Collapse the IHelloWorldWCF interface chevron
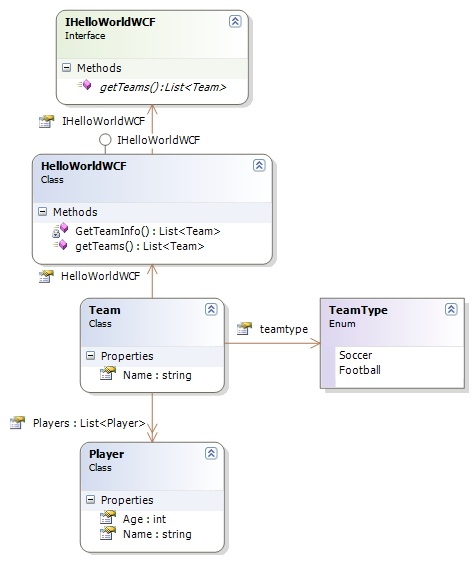The width and height of the screenshot is (473, 561). tap(235, 21)
